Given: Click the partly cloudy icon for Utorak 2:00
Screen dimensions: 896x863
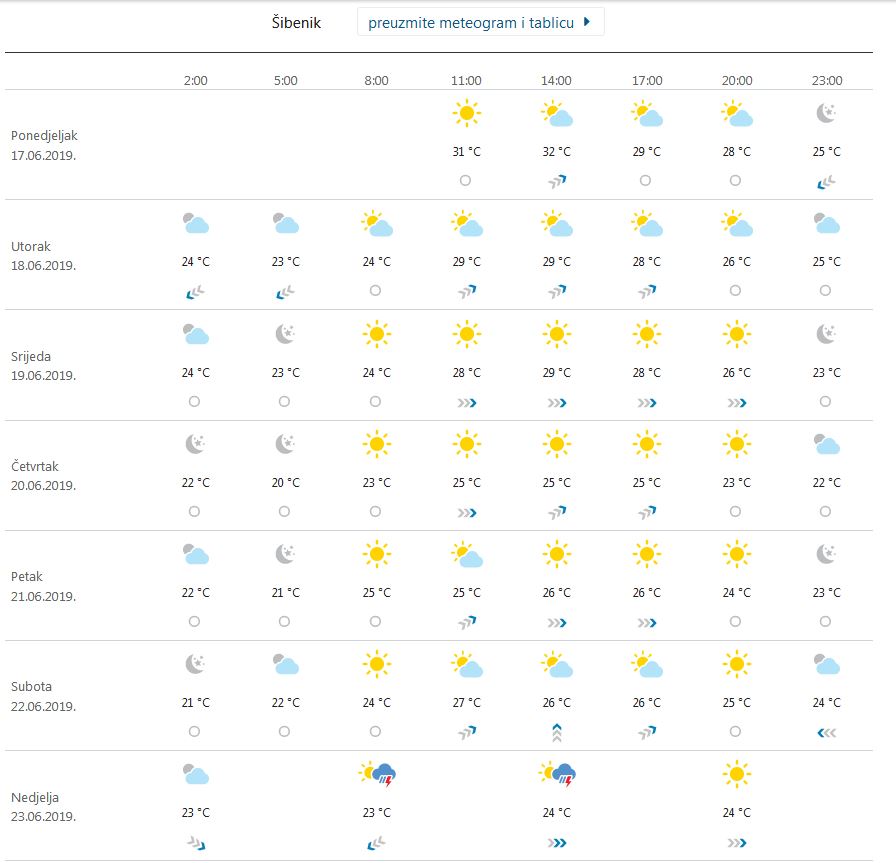Looking at the screenshot, I should pyautogui.click(x=195, y=223).
